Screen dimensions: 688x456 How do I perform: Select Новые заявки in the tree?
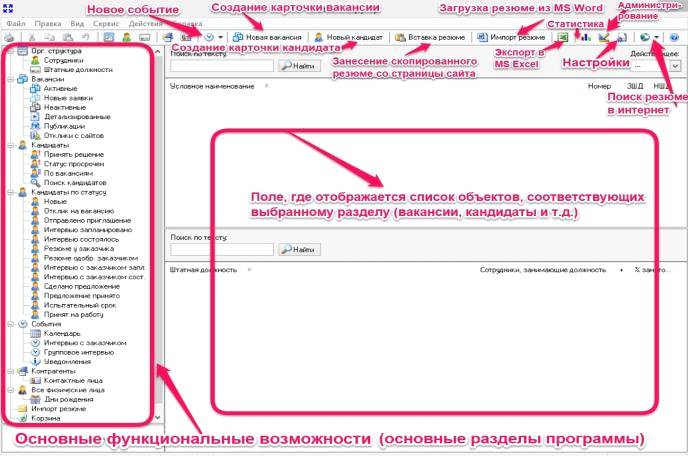pos(68,98)
